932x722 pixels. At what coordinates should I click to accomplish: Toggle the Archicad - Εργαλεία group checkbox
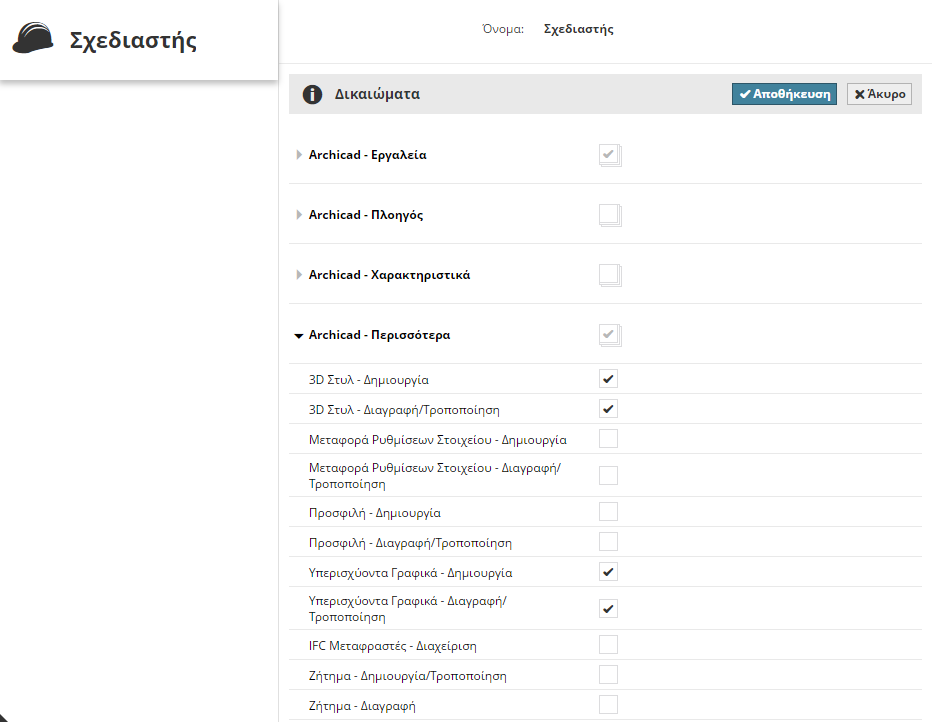pos(609,155)
